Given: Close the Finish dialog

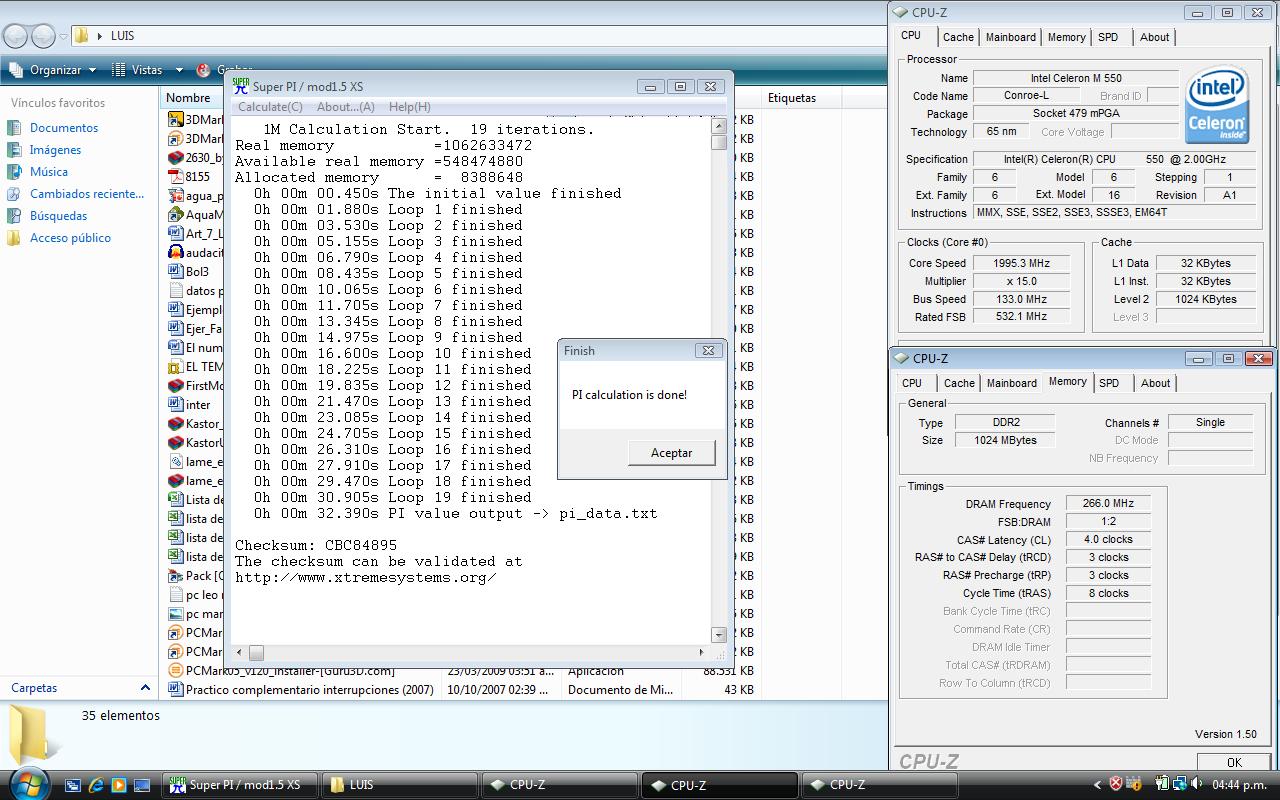Looking at the screenshot, I should point(708,351).
